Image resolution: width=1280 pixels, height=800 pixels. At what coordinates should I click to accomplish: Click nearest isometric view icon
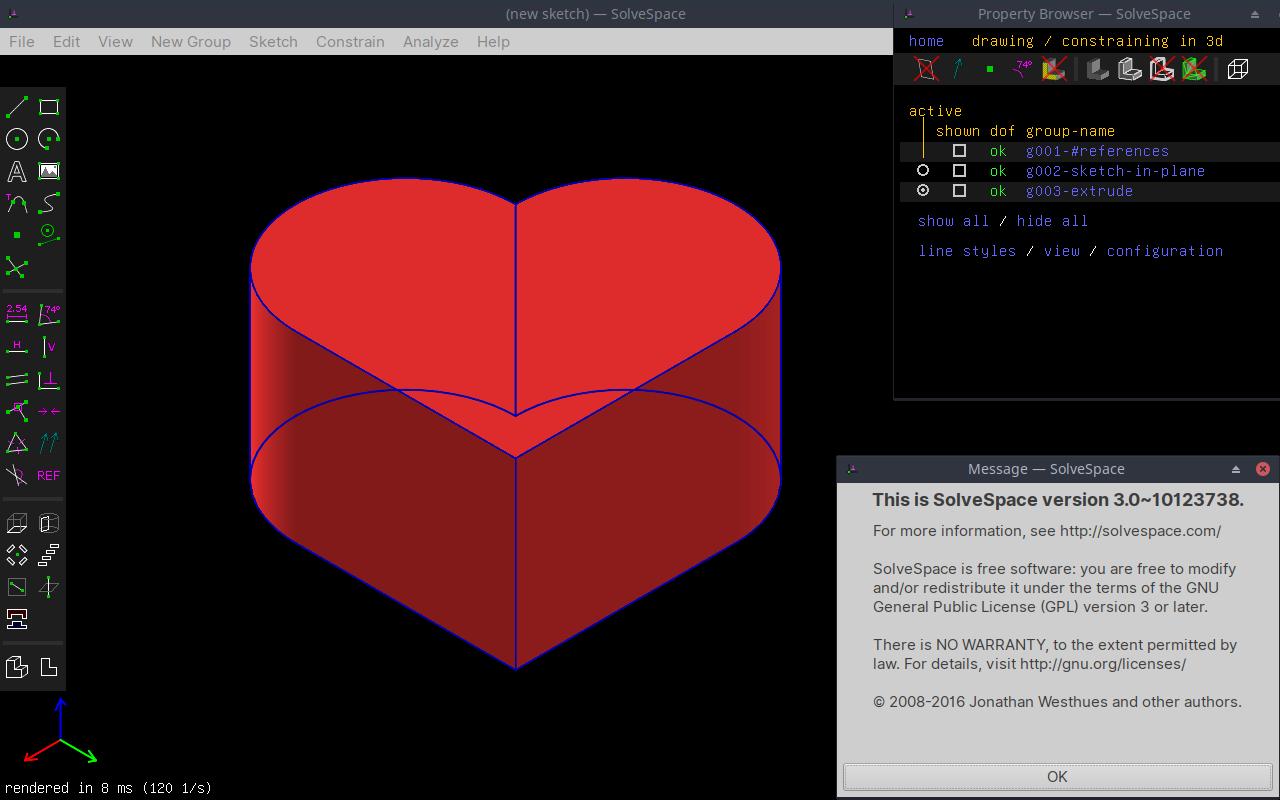pyautogui.click(x=17, y=667)
